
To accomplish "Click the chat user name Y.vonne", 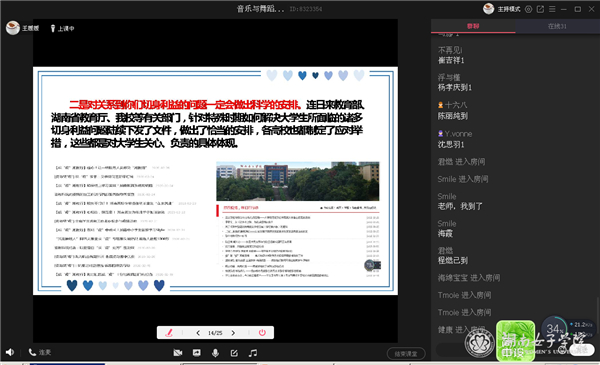I will pos(458,134).
